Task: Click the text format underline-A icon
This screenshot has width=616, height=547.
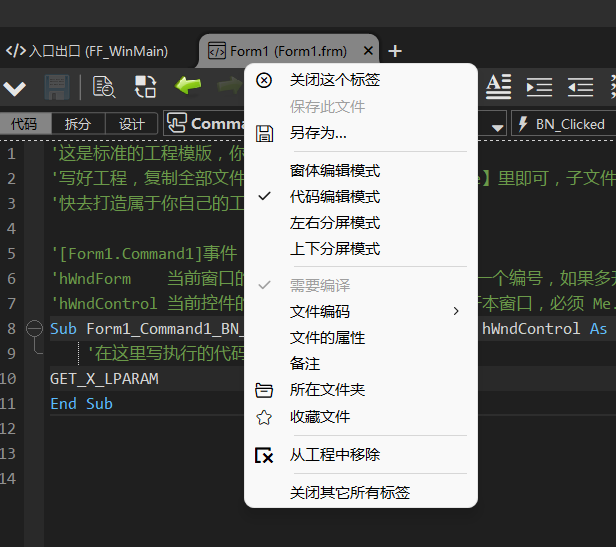Action: click(498, 87)
